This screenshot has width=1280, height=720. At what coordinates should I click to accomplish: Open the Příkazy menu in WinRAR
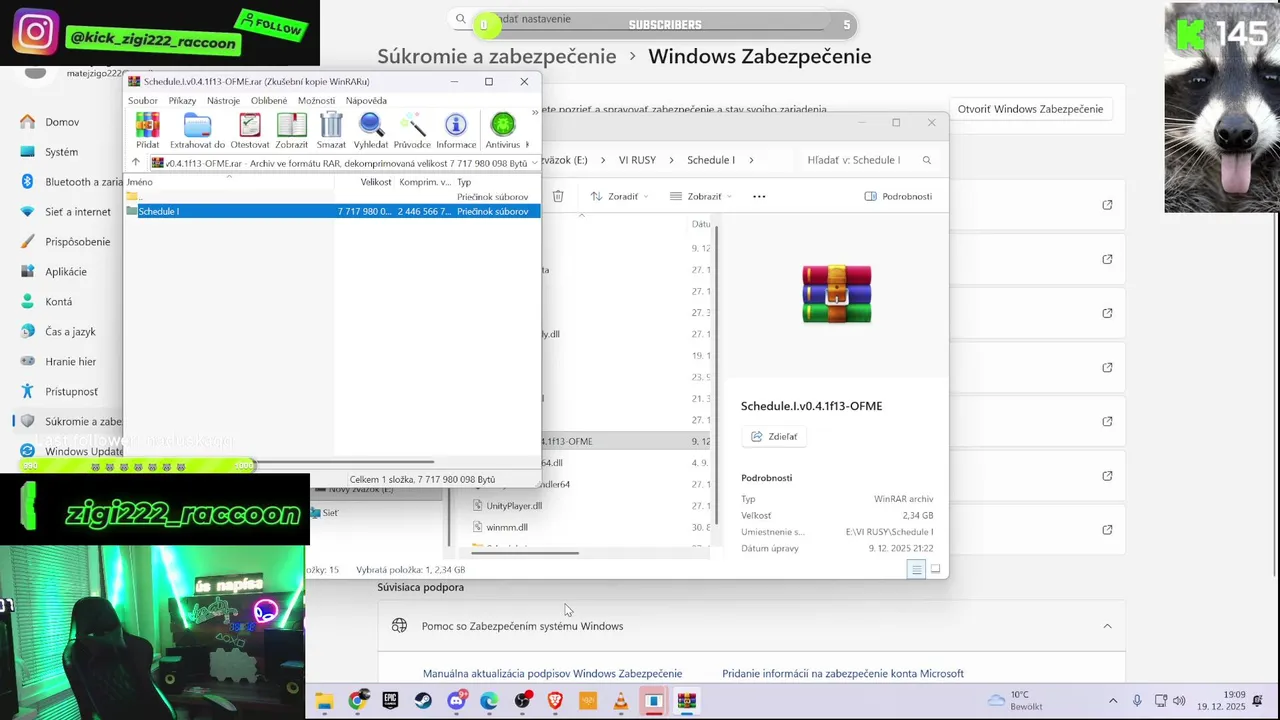(182, 101)
